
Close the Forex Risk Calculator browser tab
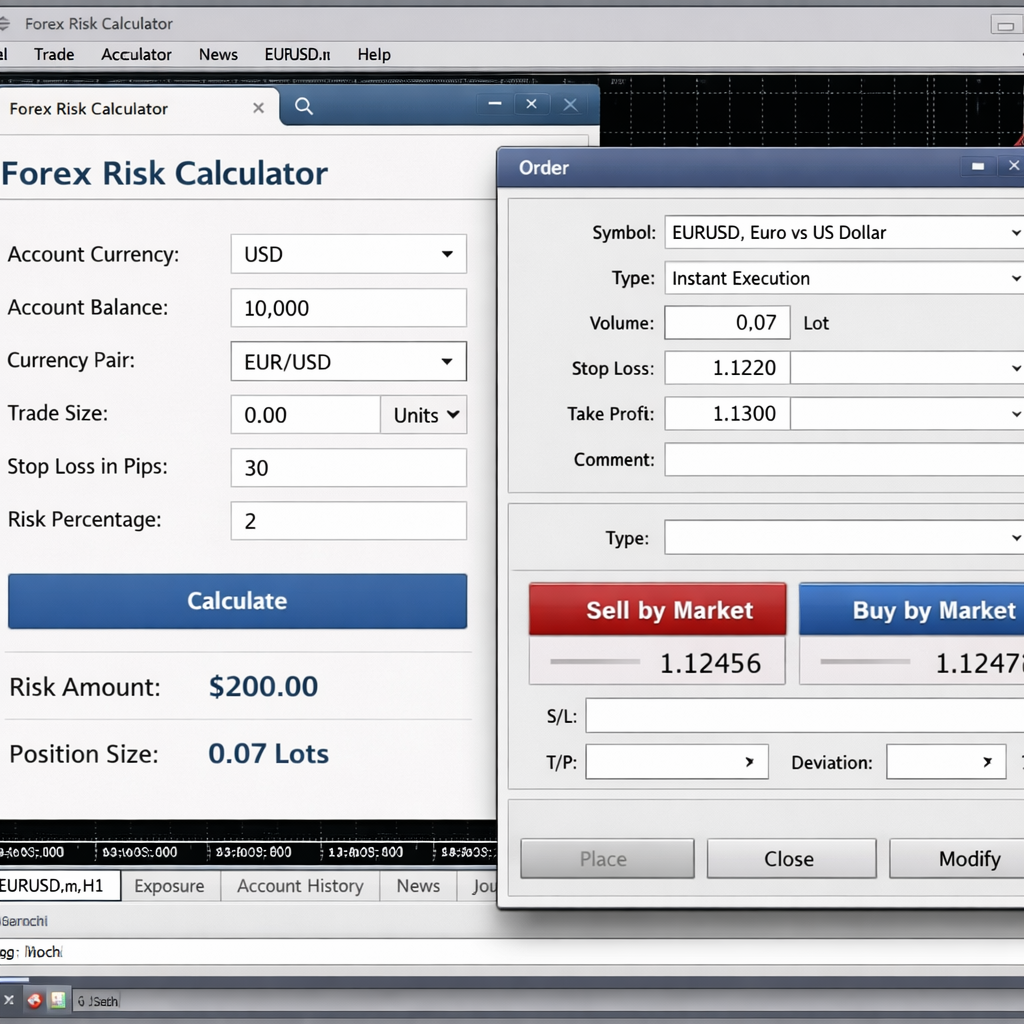tap(258, 107)
